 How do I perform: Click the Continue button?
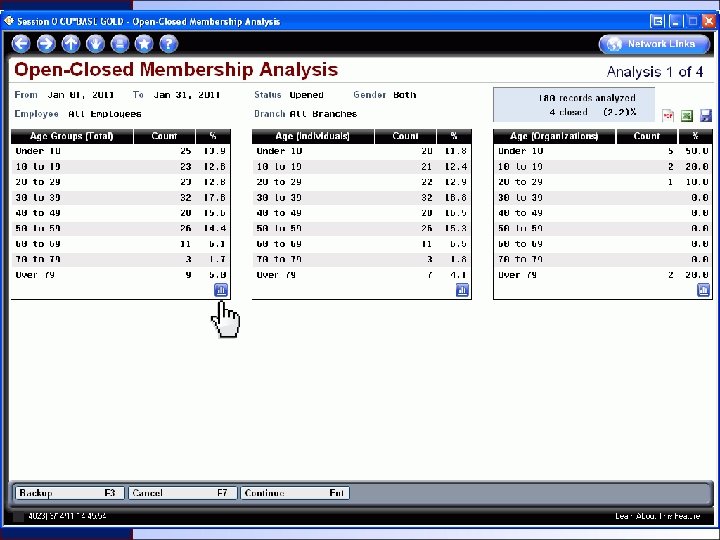[x=295, y=493]
